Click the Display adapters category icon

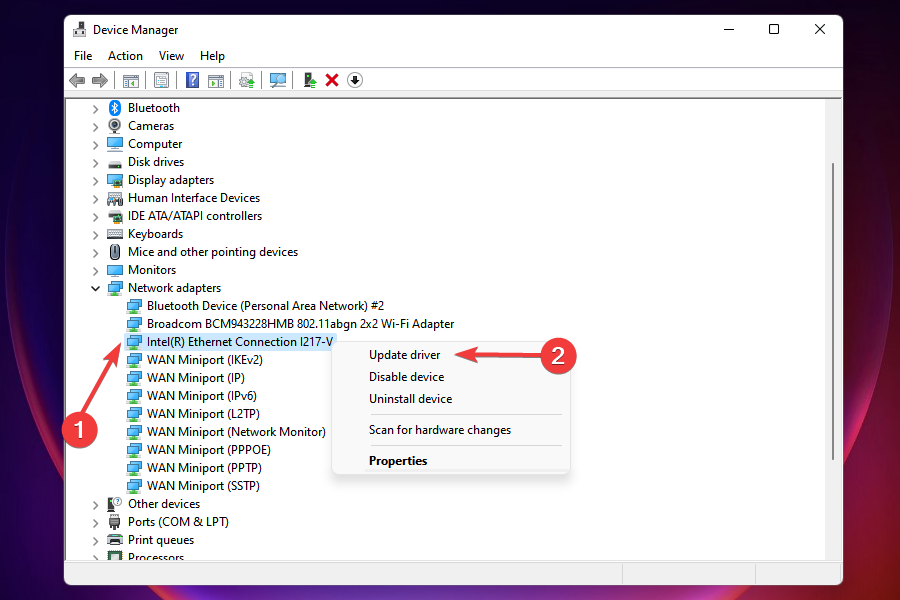115,180
